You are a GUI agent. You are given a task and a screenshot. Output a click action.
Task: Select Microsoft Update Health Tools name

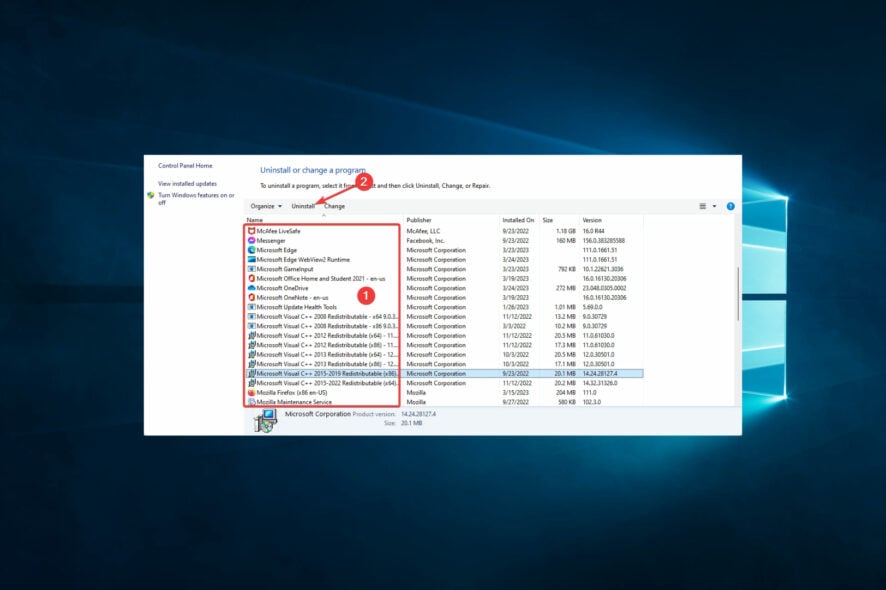click(x=297, y=307)
